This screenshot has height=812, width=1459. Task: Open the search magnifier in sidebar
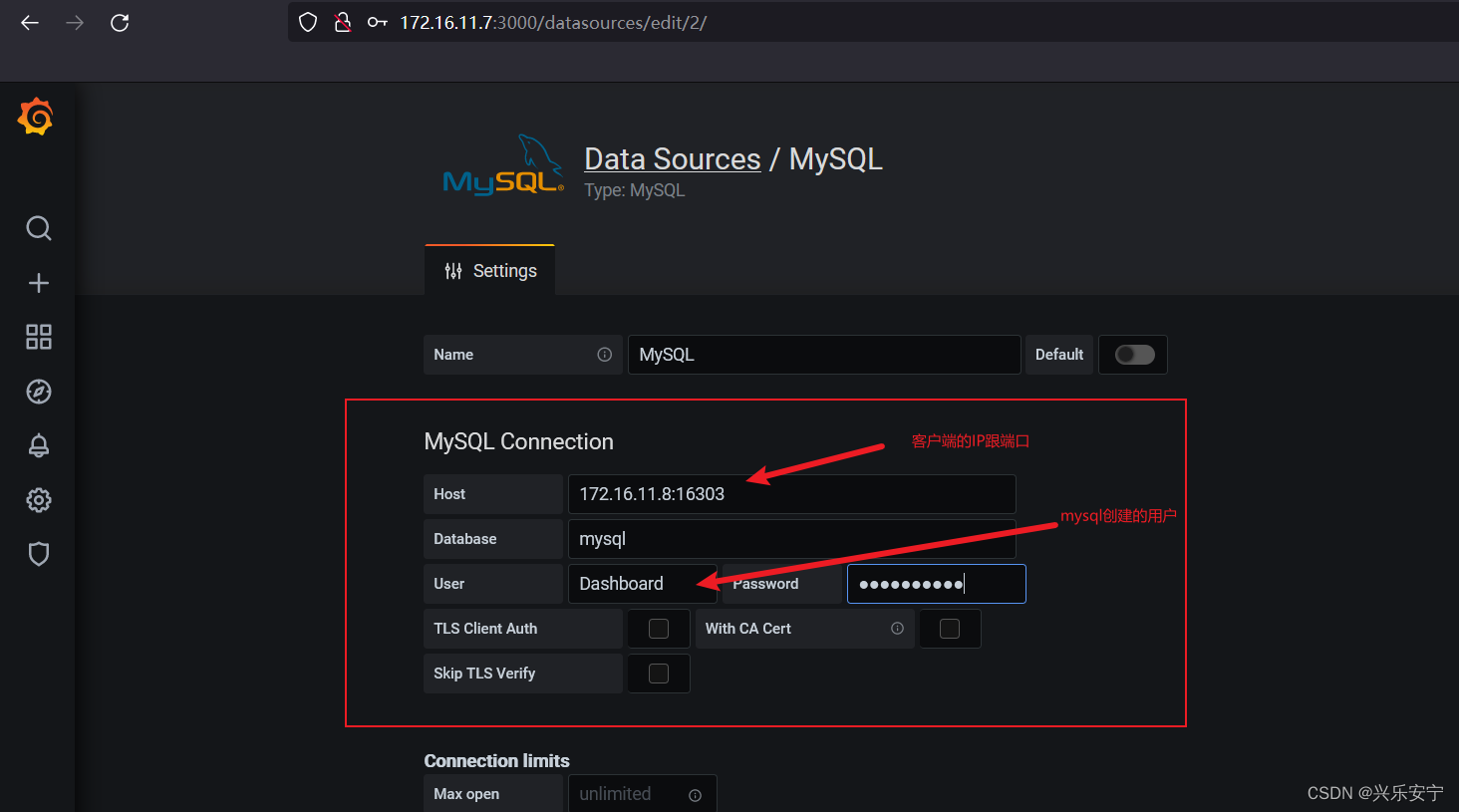click(x=39, y=228)
